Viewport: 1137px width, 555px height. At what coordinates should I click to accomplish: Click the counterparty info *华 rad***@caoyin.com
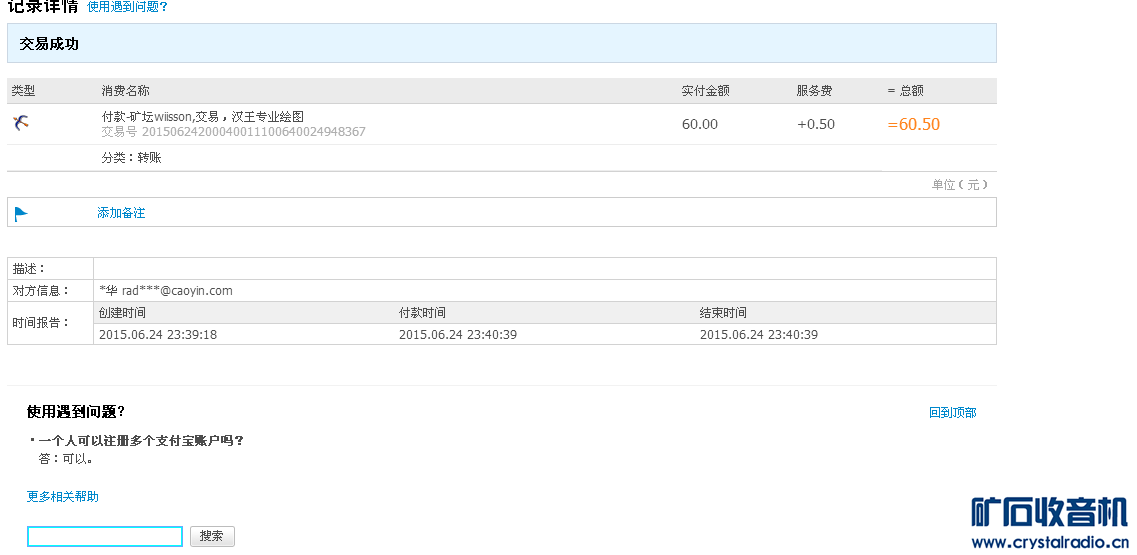166,290
